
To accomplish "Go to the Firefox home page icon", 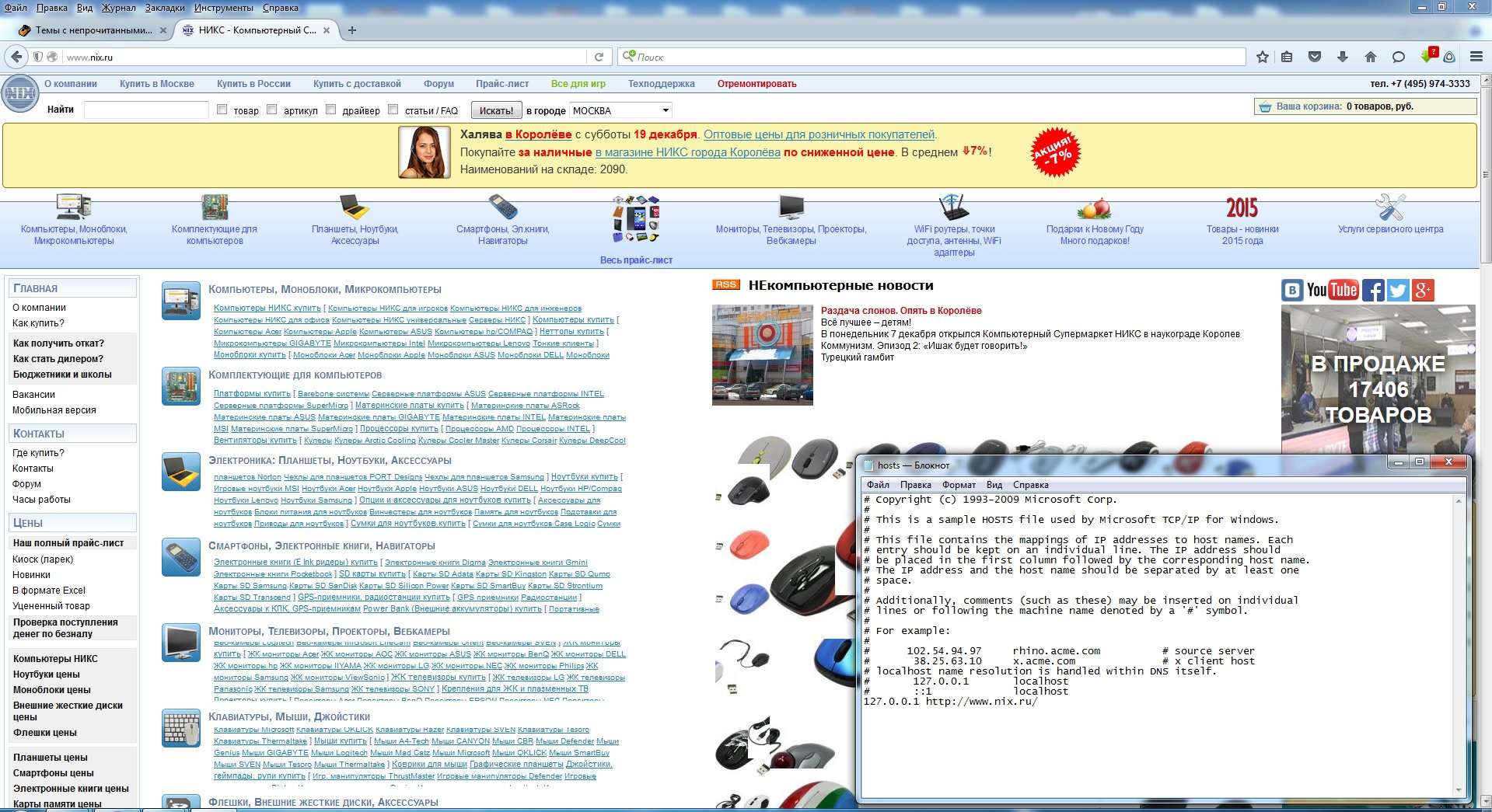I will point(1371,57).
